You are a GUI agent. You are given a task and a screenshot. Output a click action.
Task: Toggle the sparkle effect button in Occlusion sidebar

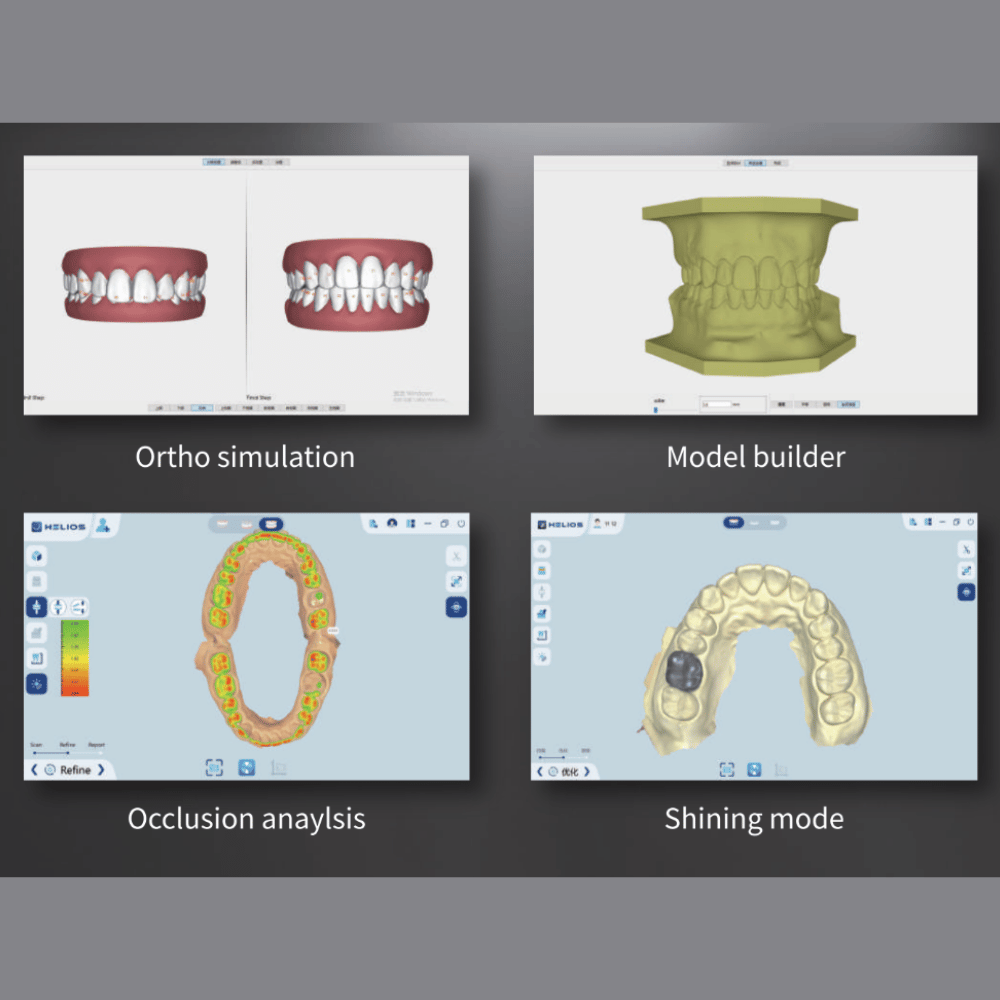(x=37, y=684)
